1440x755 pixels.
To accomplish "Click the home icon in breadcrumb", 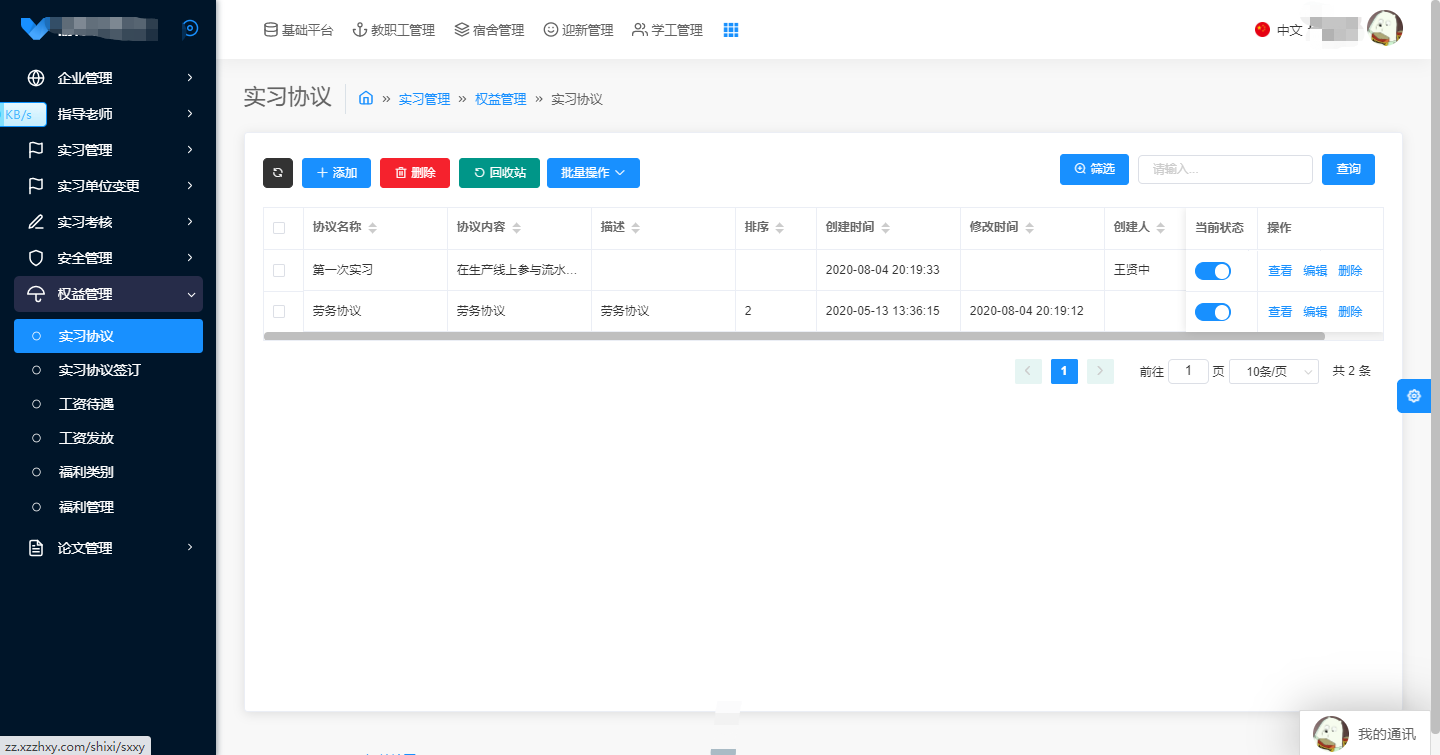I will coord(366,98).
